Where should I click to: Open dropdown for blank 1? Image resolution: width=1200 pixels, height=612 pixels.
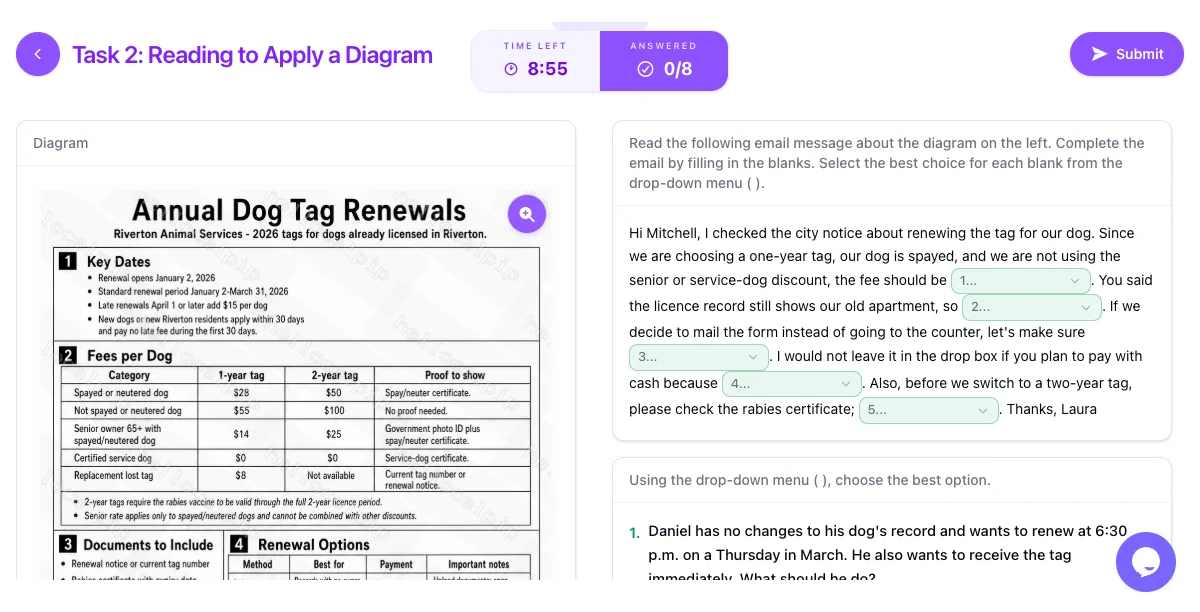1021,281
